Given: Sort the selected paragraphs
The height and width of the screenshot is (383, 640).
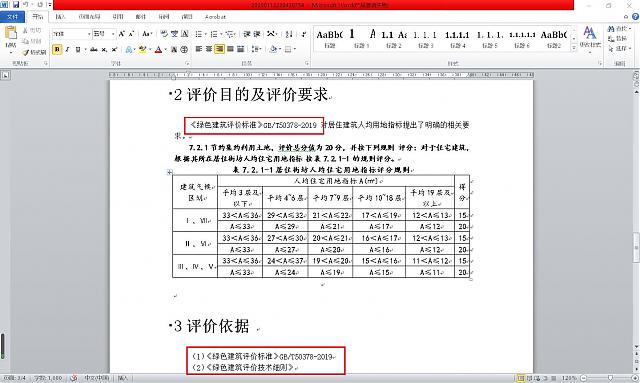Looking at the screenshot, I should (x=289, y=34).
